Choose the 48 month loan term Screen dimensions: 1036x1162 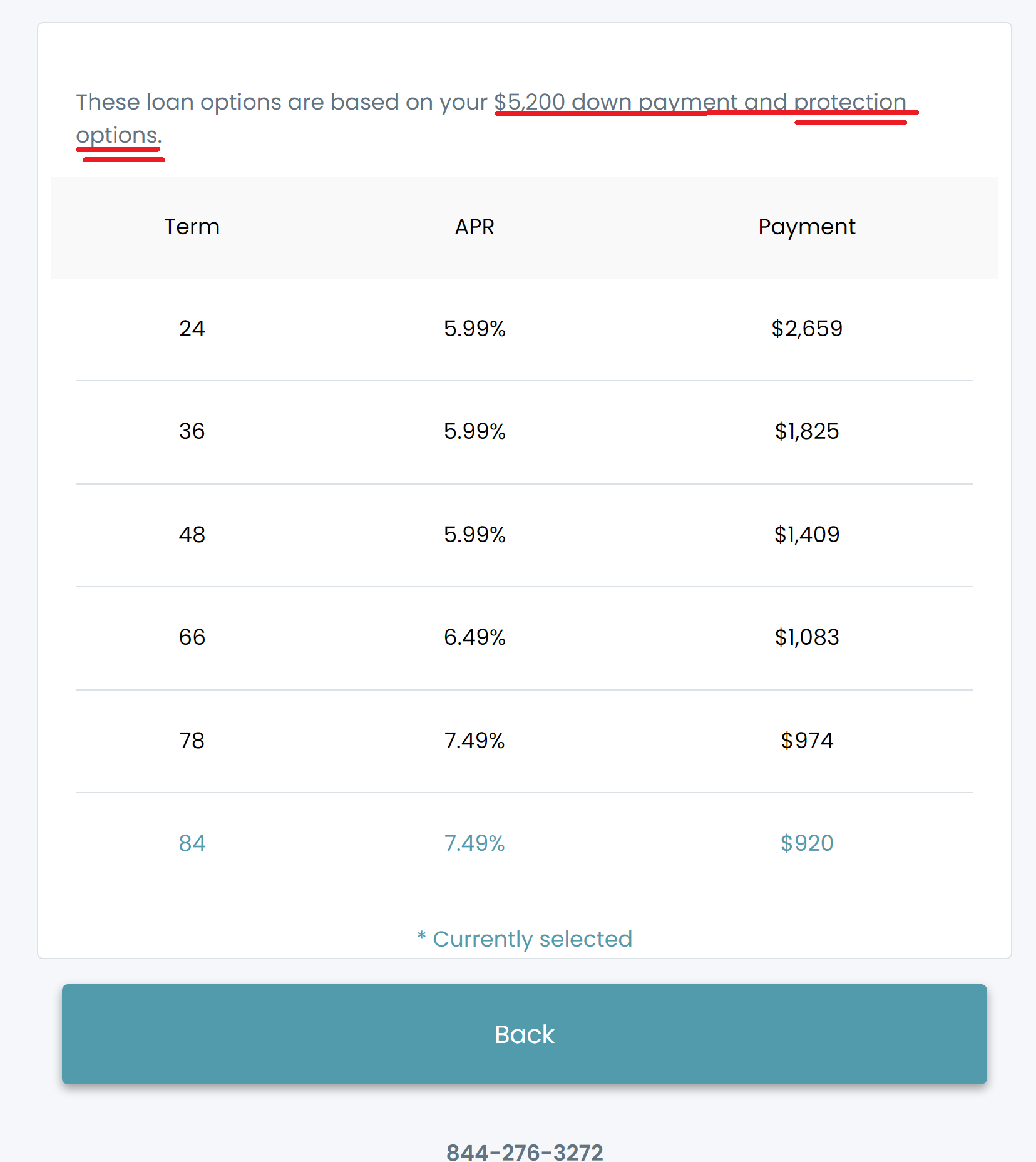(524, 535)
